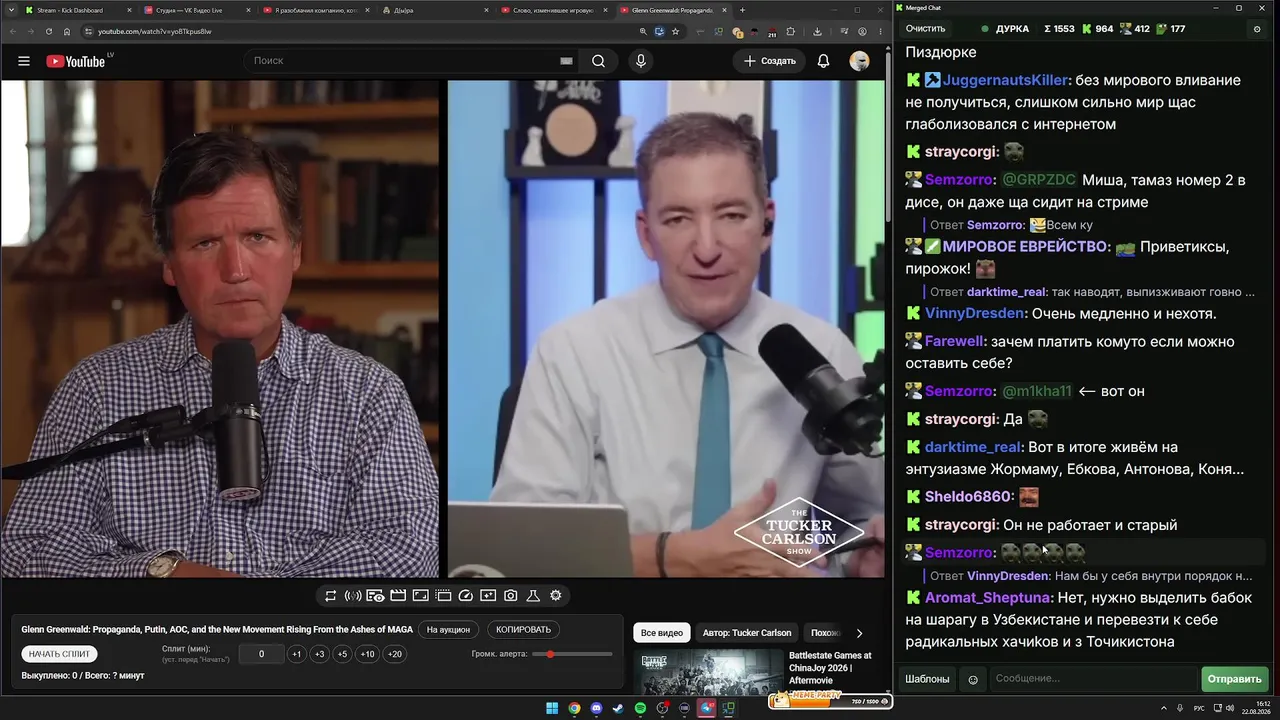Viewport: 1280px width, 720px height.
Task: Click the Tucker Carlson video player
Action: [x=443, y=329]
